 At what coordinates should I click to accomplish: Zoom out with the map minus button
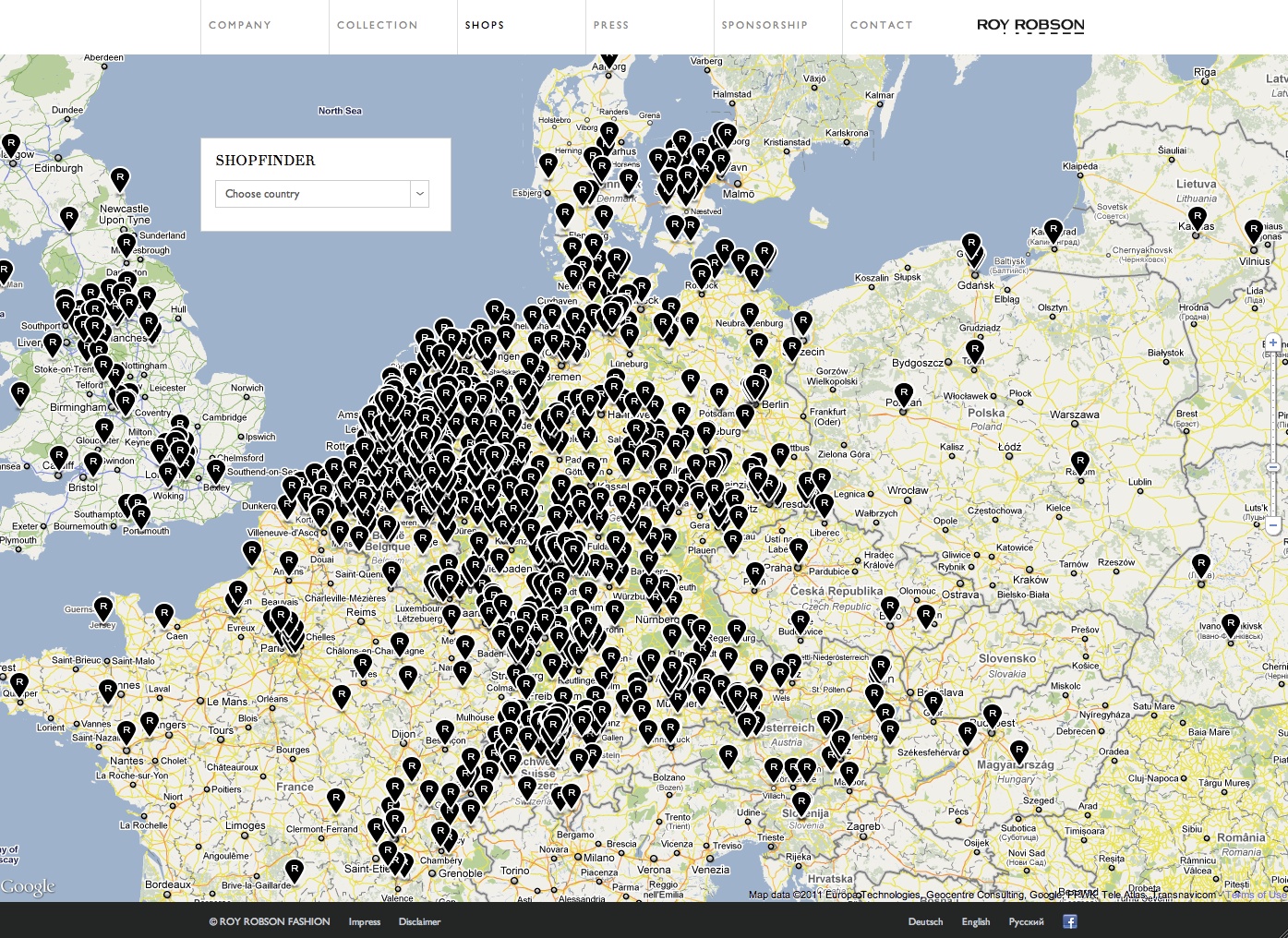(x=1273, y=525)
